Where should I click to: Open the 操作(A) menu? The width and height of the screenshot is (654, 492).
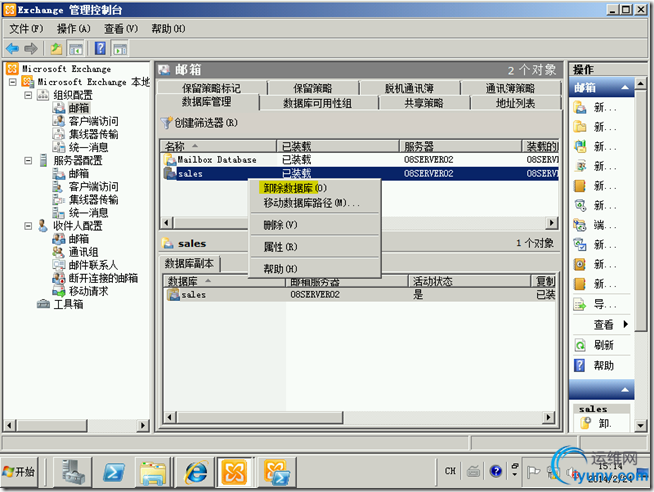click(73, 29)
